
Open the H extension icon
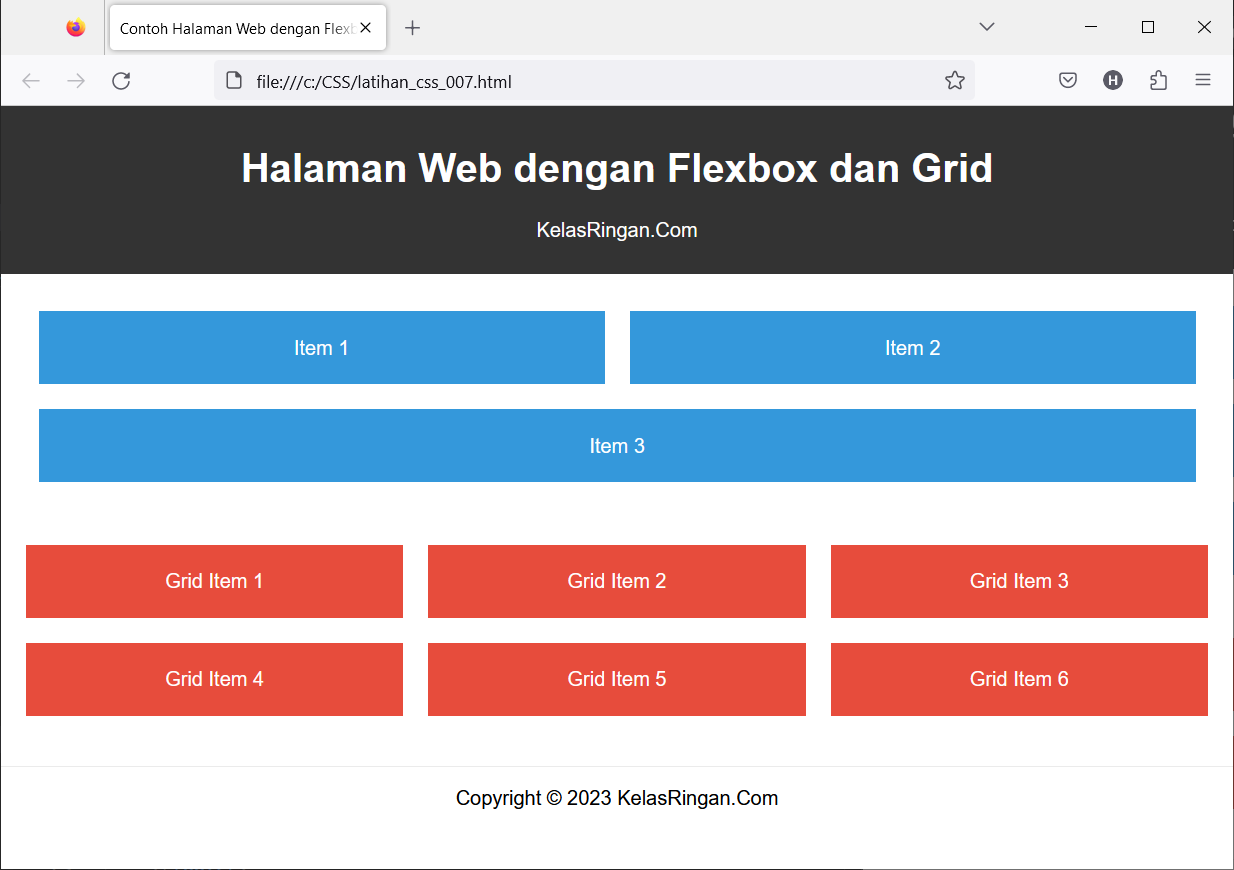click(x=1113, y=81)
